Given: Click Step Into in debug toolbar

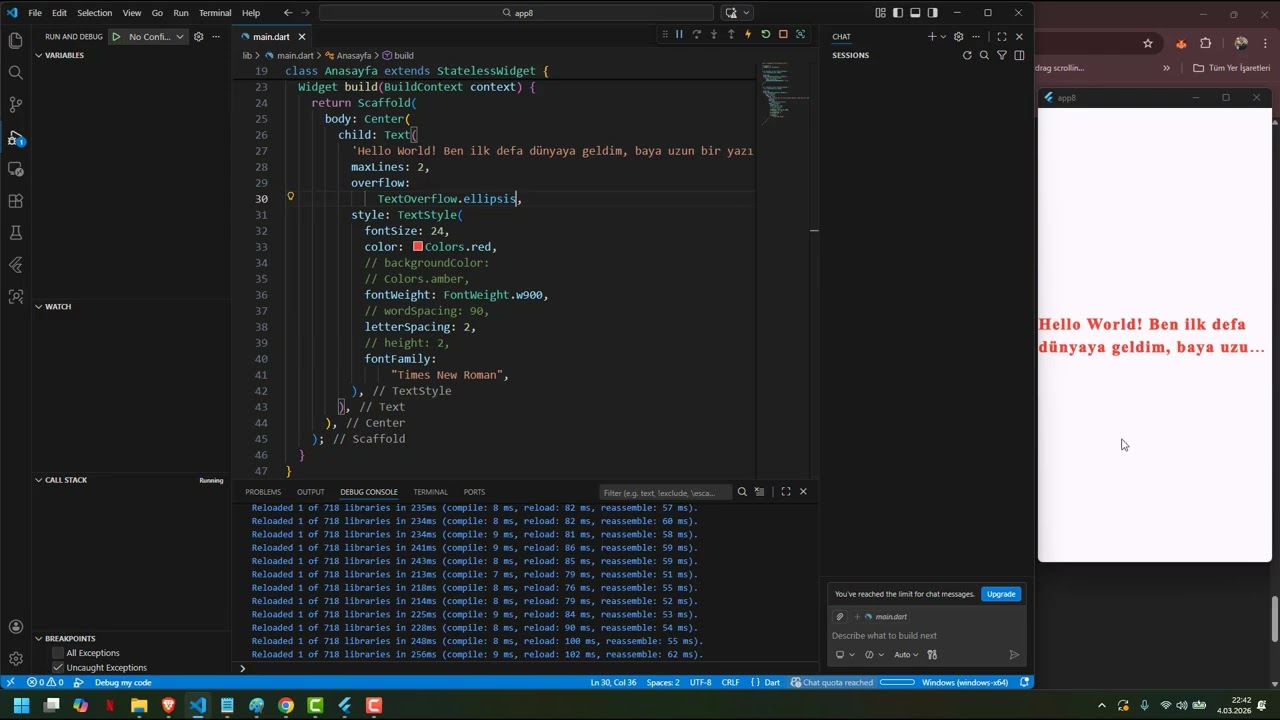Looking at the screenshot, I should click(x=714, y=34).
